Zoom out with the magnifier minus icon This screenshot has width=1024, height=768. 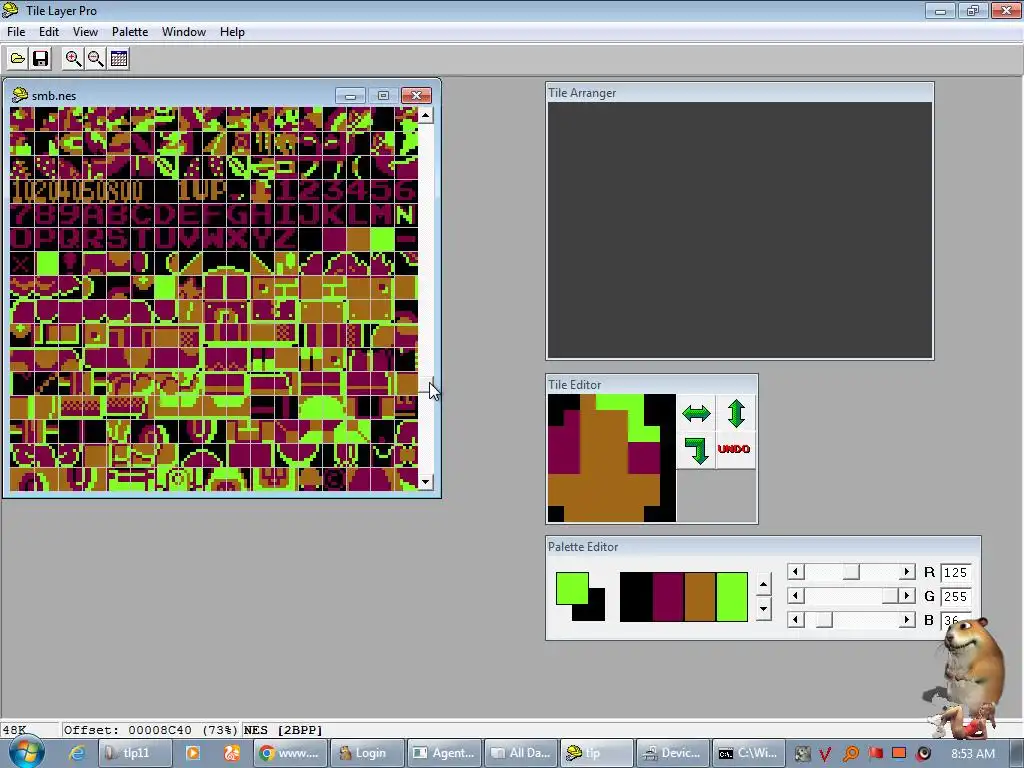click(x=96, y=59)
